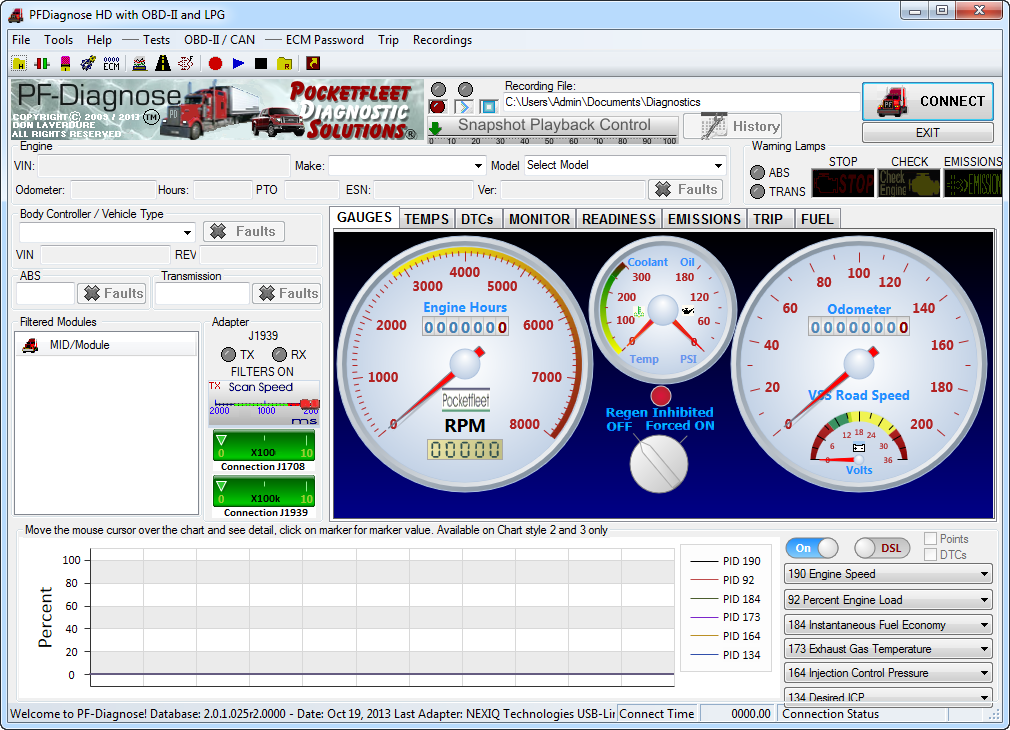Open the 190 Engine Speed PID dropdown
The width and height of the screenshot is (1010, 730).
click(886, 573)
